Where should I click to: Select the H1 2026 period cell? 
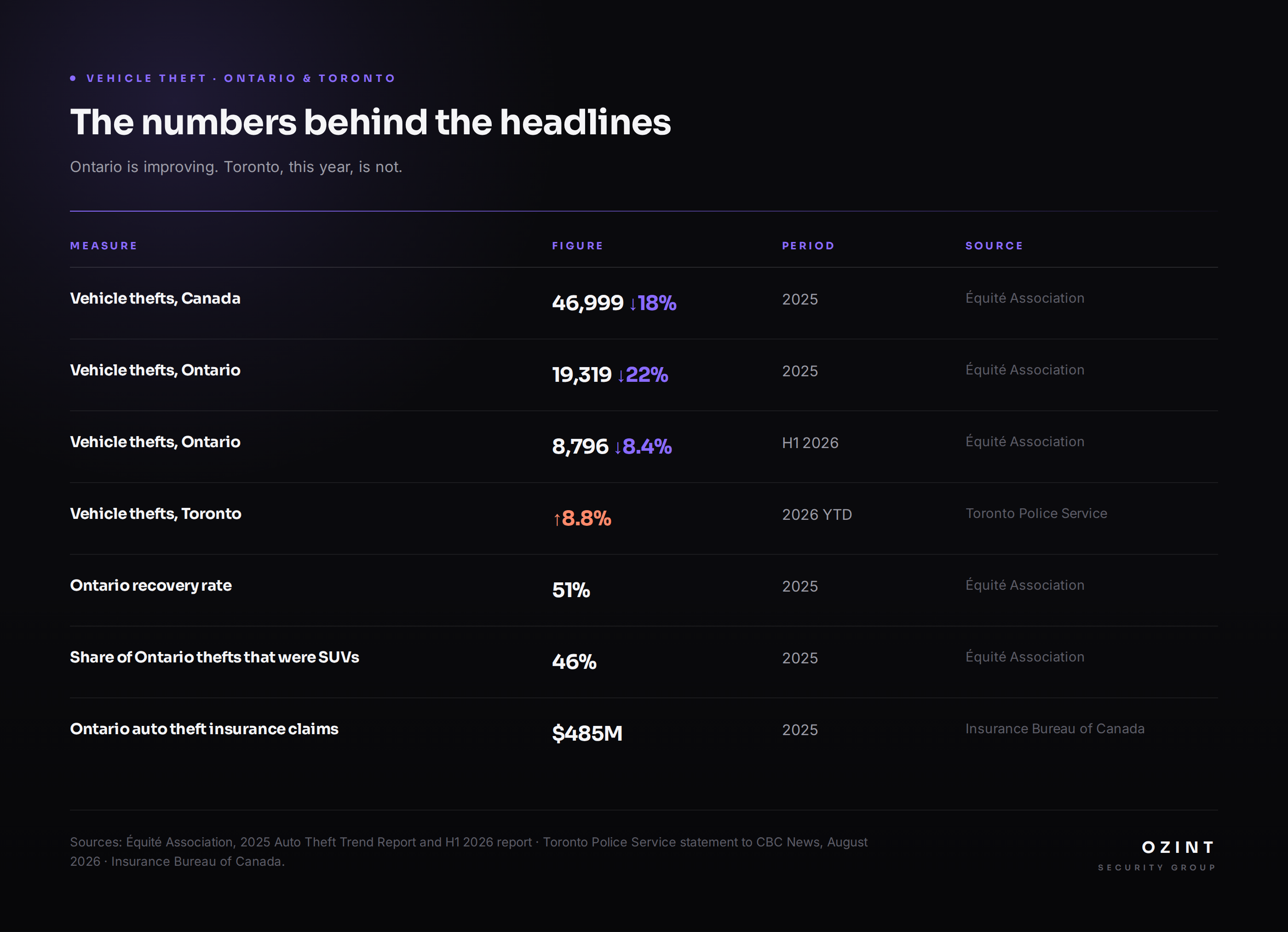tap(810, 443)
